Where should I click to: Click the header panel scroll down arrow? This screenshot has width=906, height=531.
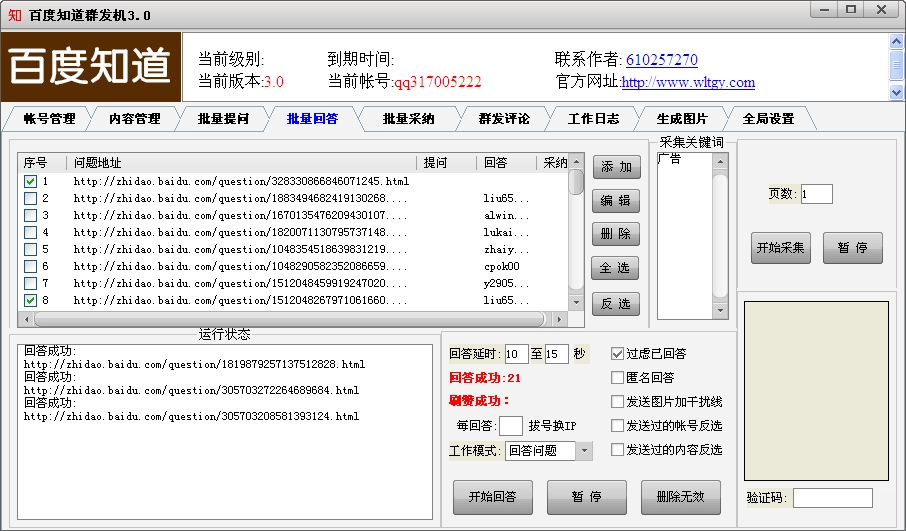pyautogui.click(x=896, y=92)
